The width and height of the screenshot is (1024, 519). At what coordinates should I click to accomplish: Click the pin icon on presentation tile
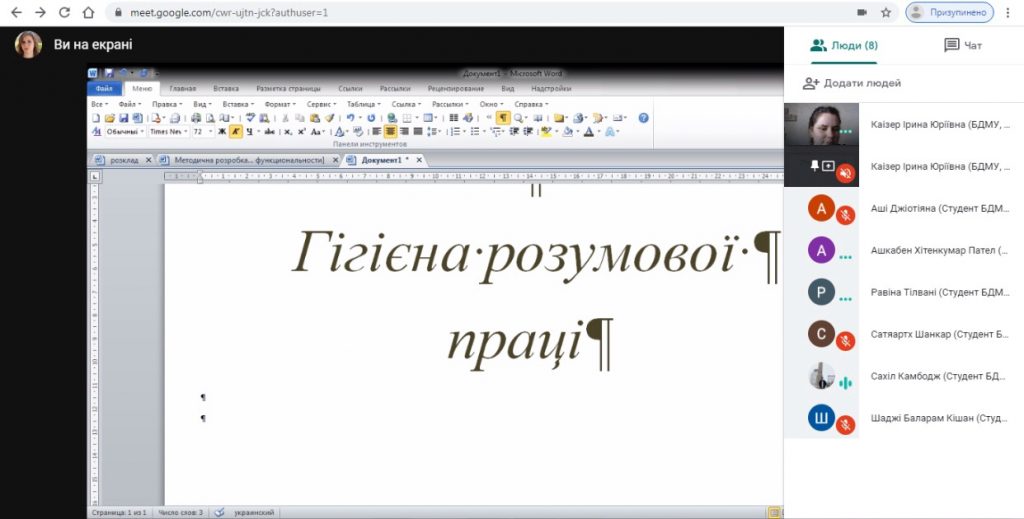click(x=814, y=166)
